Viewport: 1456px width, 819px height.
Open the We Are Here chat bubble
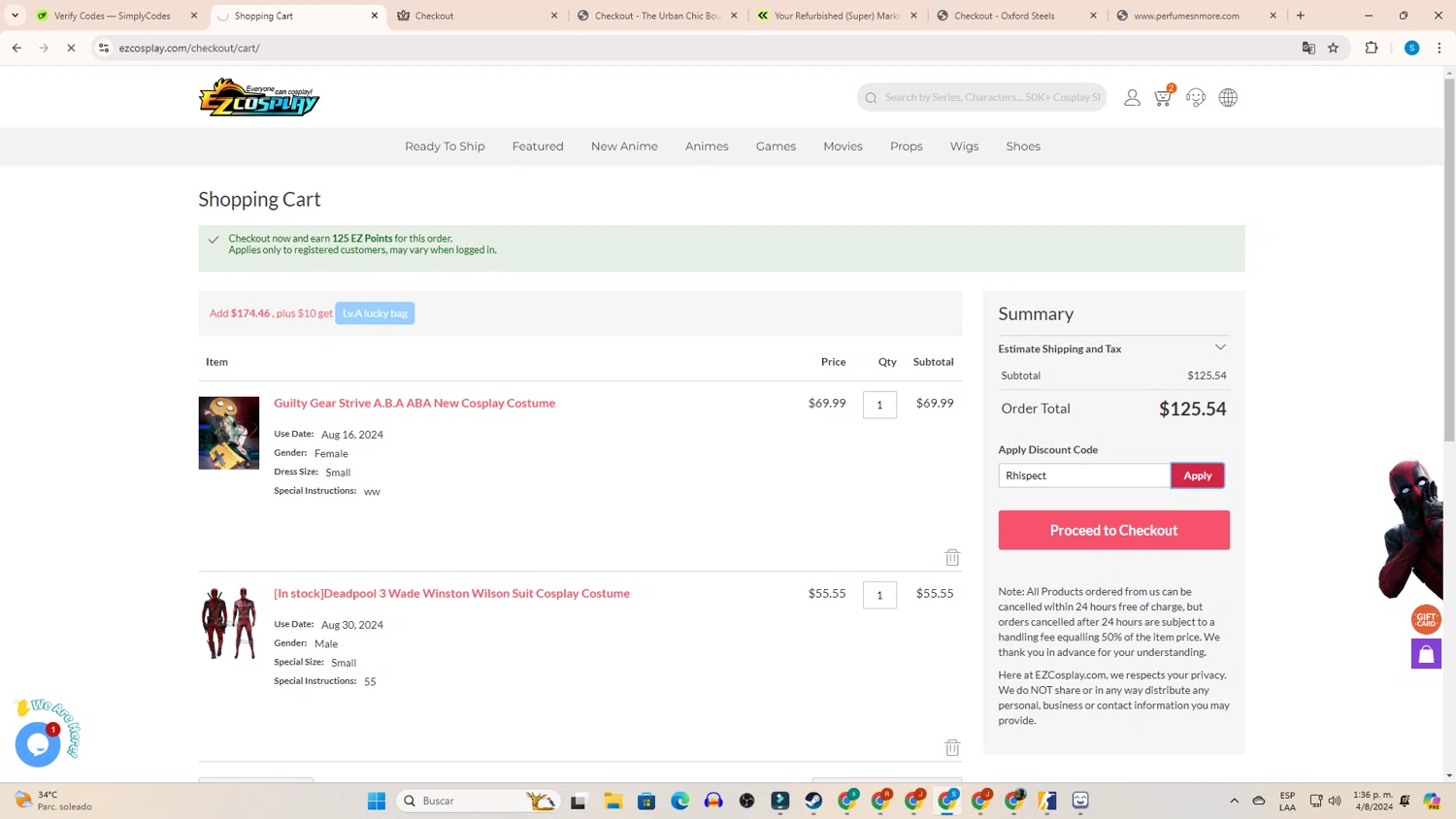(39, 743)
